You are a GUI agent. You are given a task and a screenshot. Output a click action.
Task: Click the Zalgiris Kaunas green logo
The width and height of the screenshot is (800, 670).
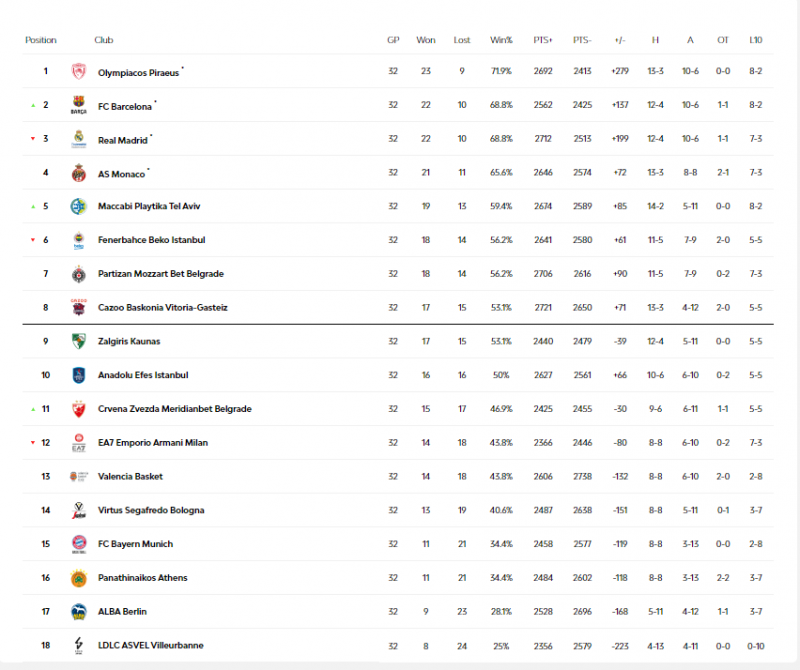[79, 342]
